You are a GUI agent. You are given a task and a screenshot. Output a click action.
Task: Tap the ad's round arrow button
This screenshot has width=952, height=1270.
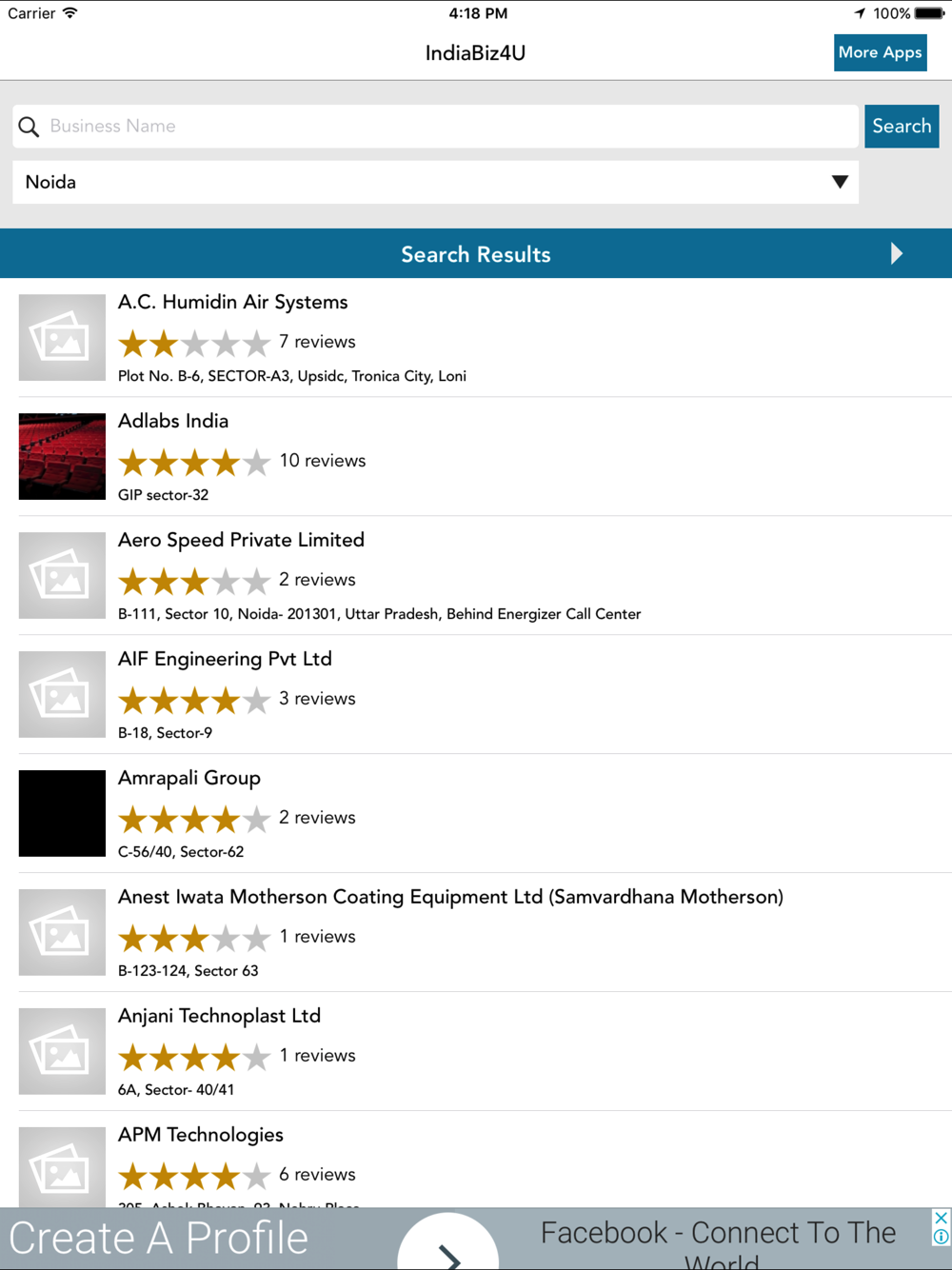click(447, 1243)
